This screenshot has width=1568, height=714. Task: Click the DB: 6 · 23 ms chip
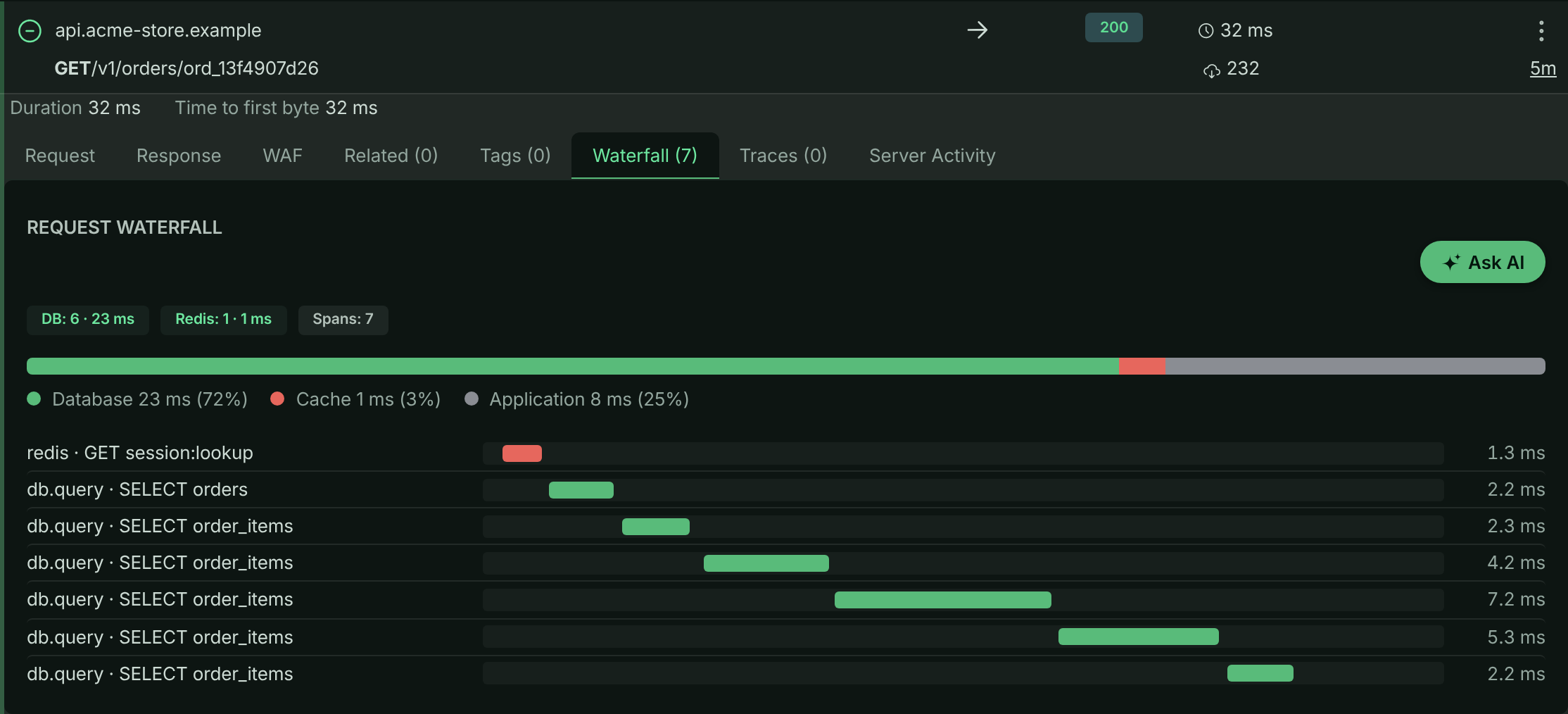point(88,320)
